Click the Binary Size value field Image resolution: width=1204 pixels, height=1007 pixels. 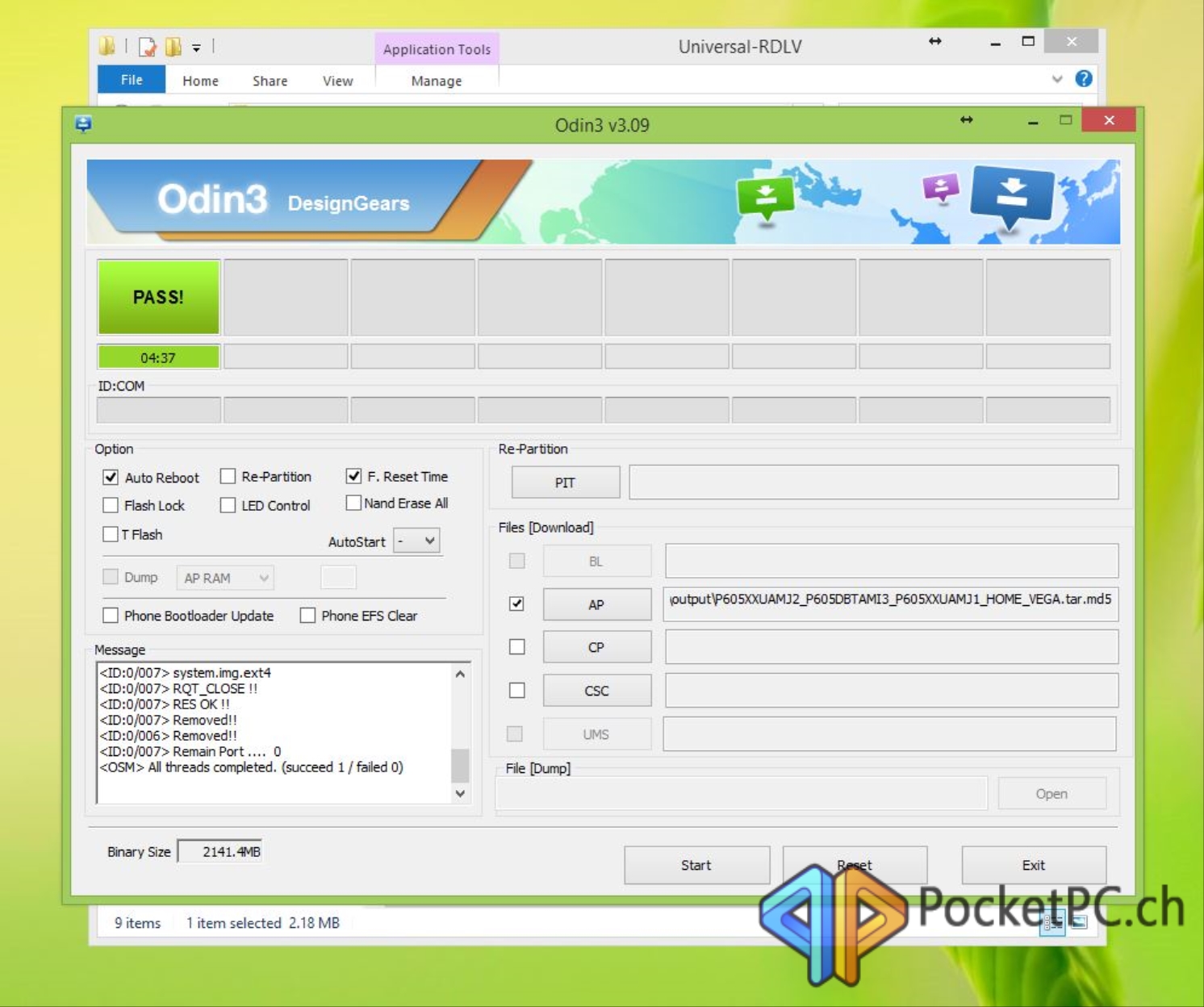220,851
